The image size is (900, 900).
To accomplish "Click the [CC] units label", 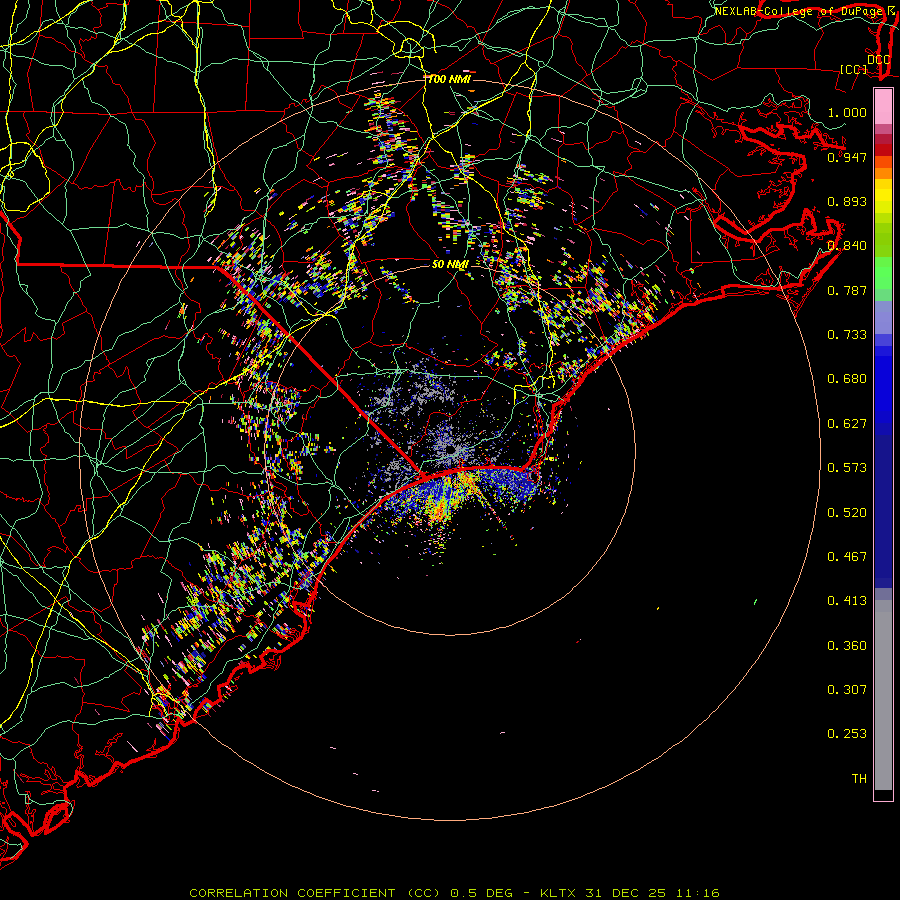I will 854,69.
